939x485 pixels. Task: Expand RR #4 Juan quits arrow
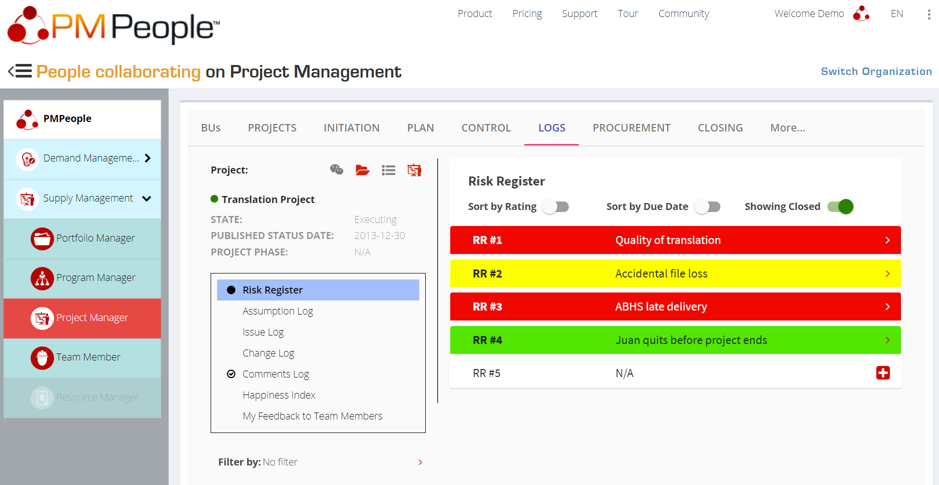(887, 341)
